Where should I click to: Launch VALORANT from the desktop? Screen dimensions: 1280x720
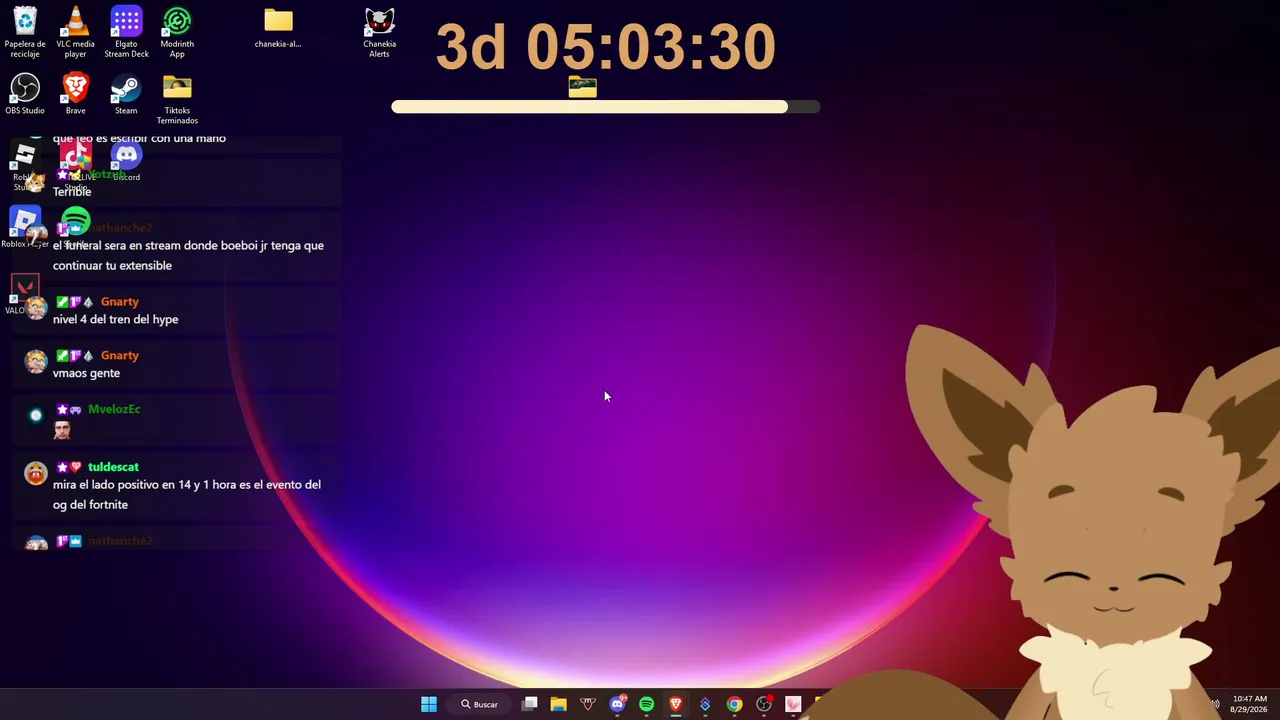[x=24, y=294]
